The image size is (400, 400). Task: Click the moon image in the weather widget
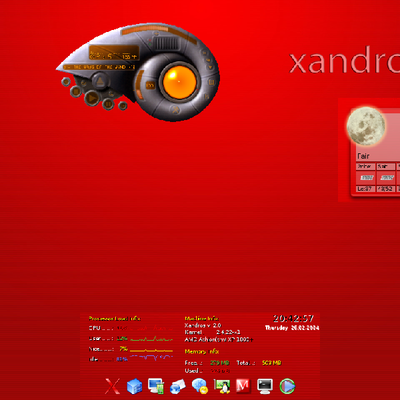(x=366, y=126)
